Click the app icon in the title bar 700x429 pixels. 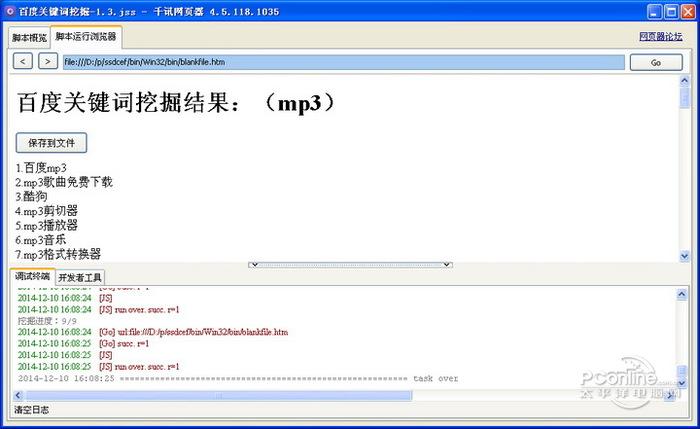tap(9, 11)
